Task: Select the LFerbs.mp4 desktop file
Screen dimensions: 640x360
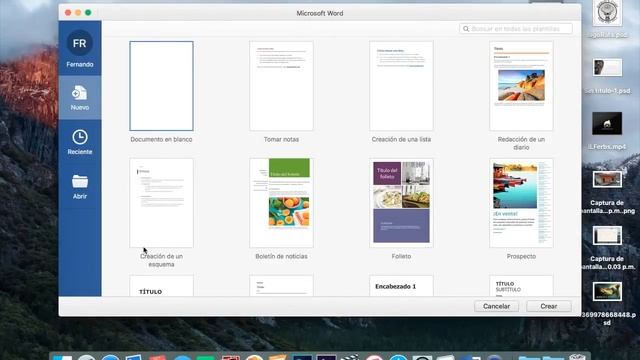Action: point(607,123)
